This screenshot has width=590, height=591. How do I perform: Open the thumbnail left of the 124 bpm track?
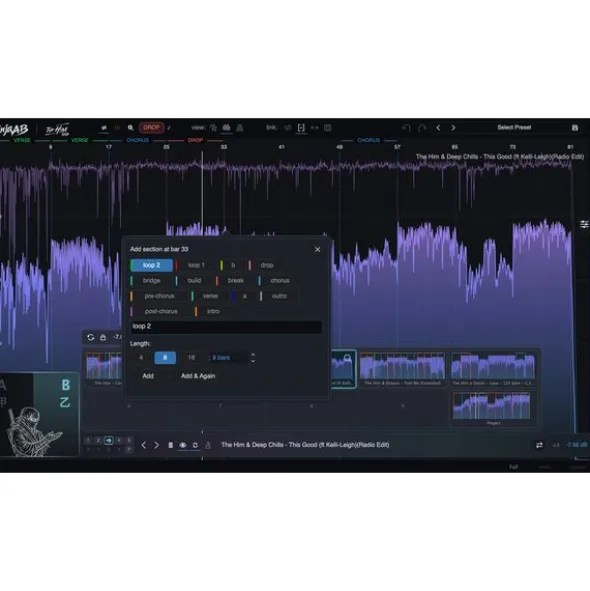tap(402, 368)
